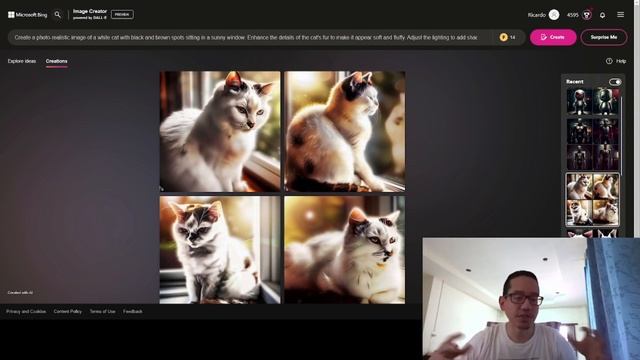
Task: Open Privacy and Cookies link
Action: 26,311
